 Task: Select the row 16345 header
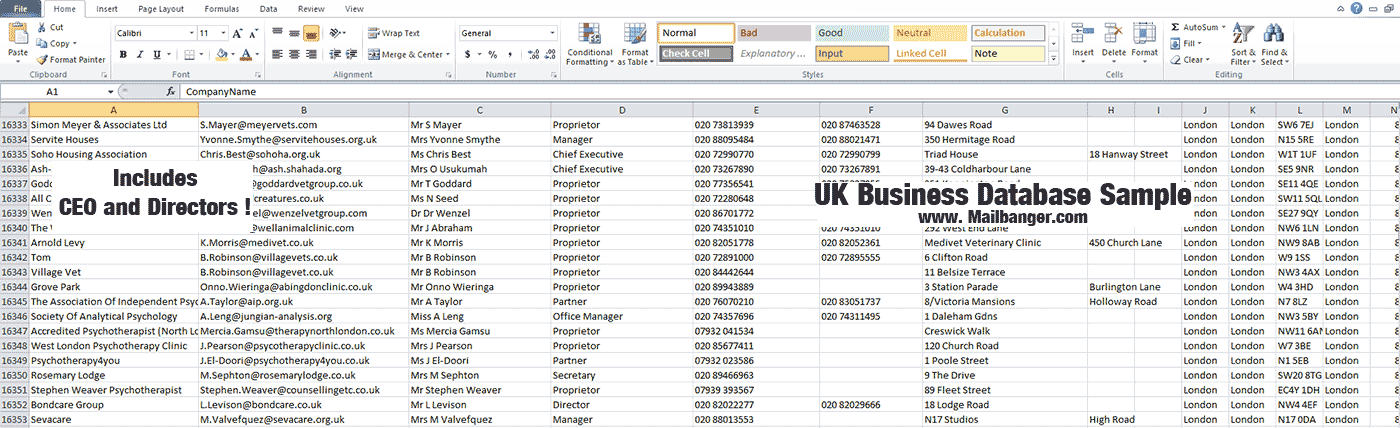(x=14, y=301)
